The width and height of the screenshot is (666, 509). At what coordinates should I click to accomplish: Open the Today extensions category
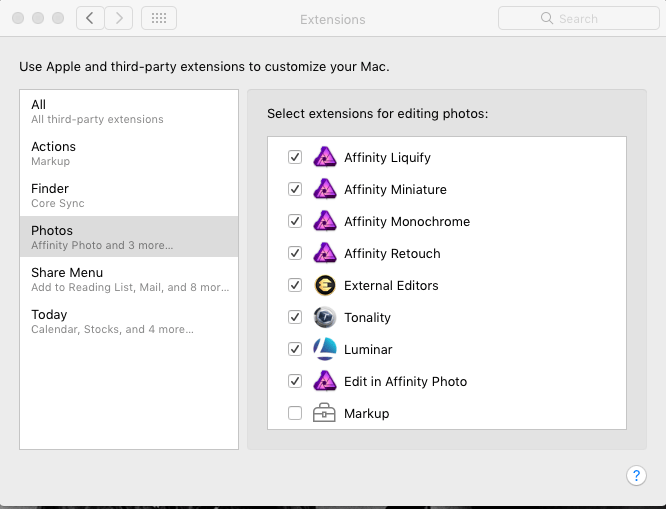128,321
